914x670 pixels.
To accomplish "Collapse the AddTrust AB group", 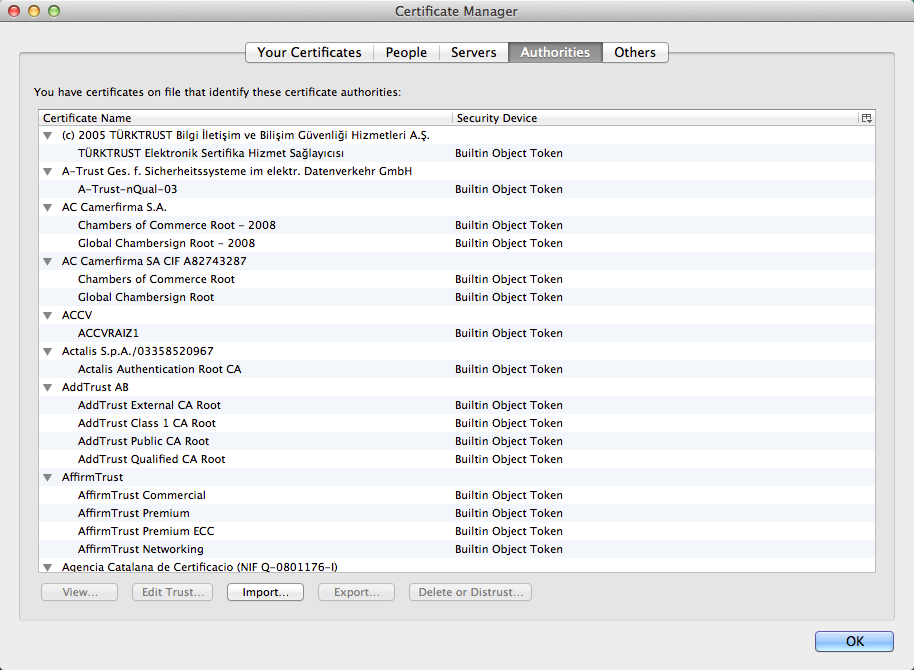I will coord(47,387).
